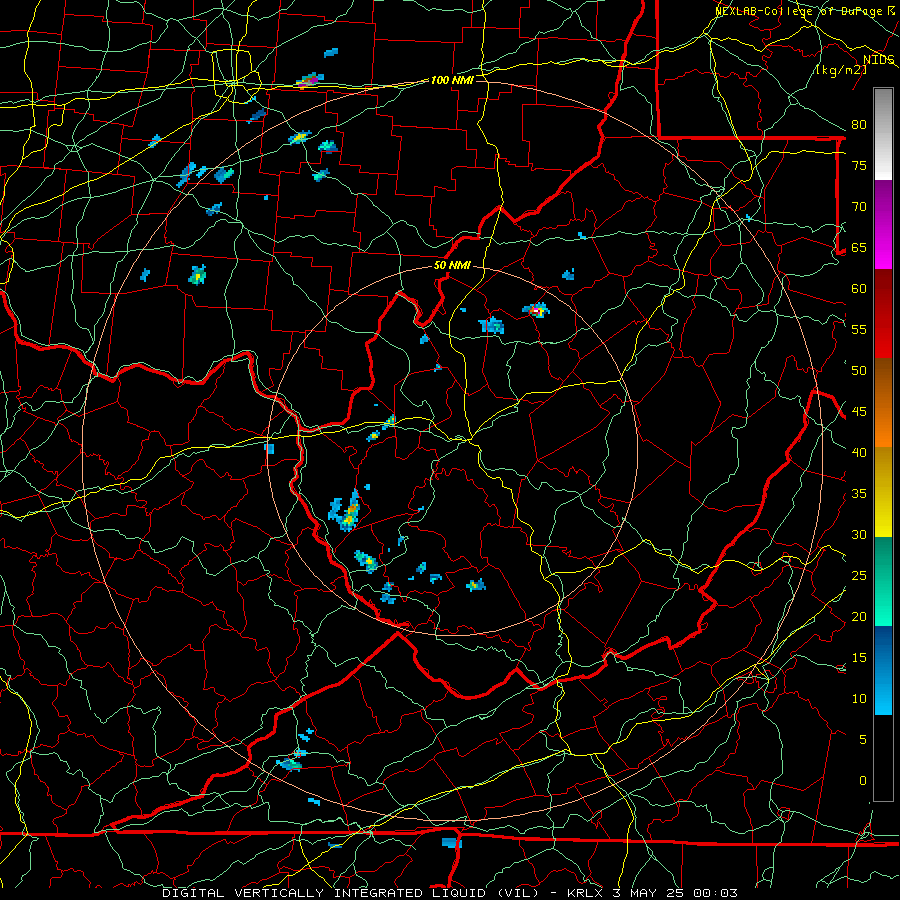Pick the magenta-purple segment of the color bar
The height and width of the screenshot is (900, 900).
[883, 225]
